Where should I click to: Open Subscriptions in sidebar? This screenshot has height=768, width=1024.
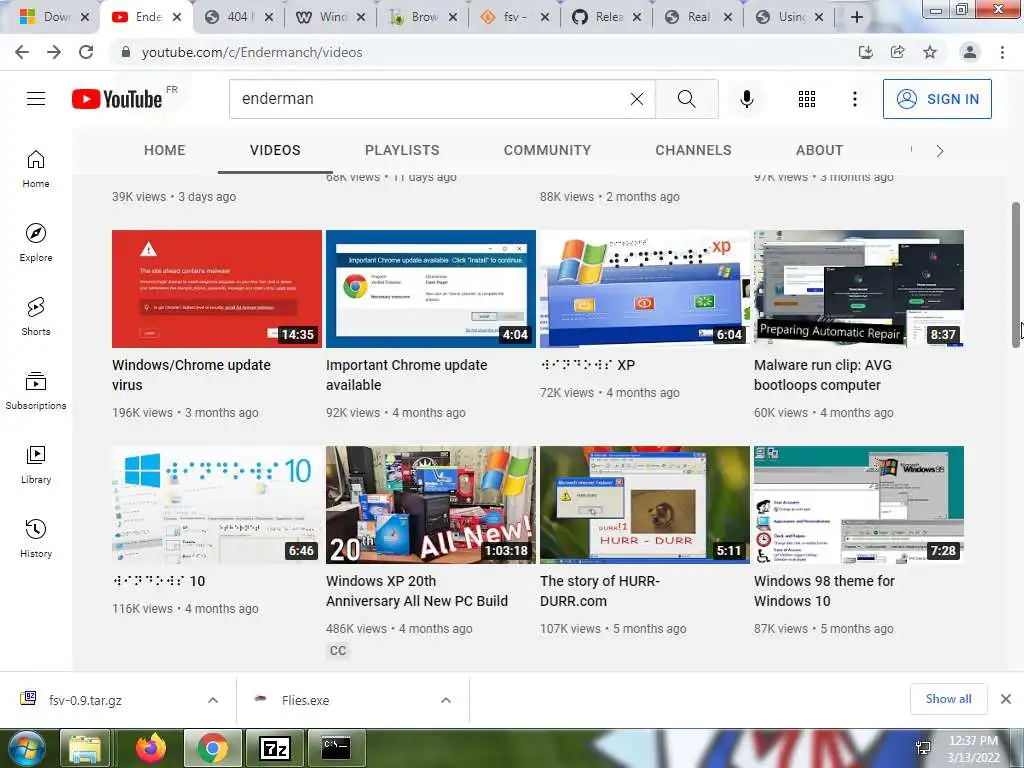click(x=36, y=391)
